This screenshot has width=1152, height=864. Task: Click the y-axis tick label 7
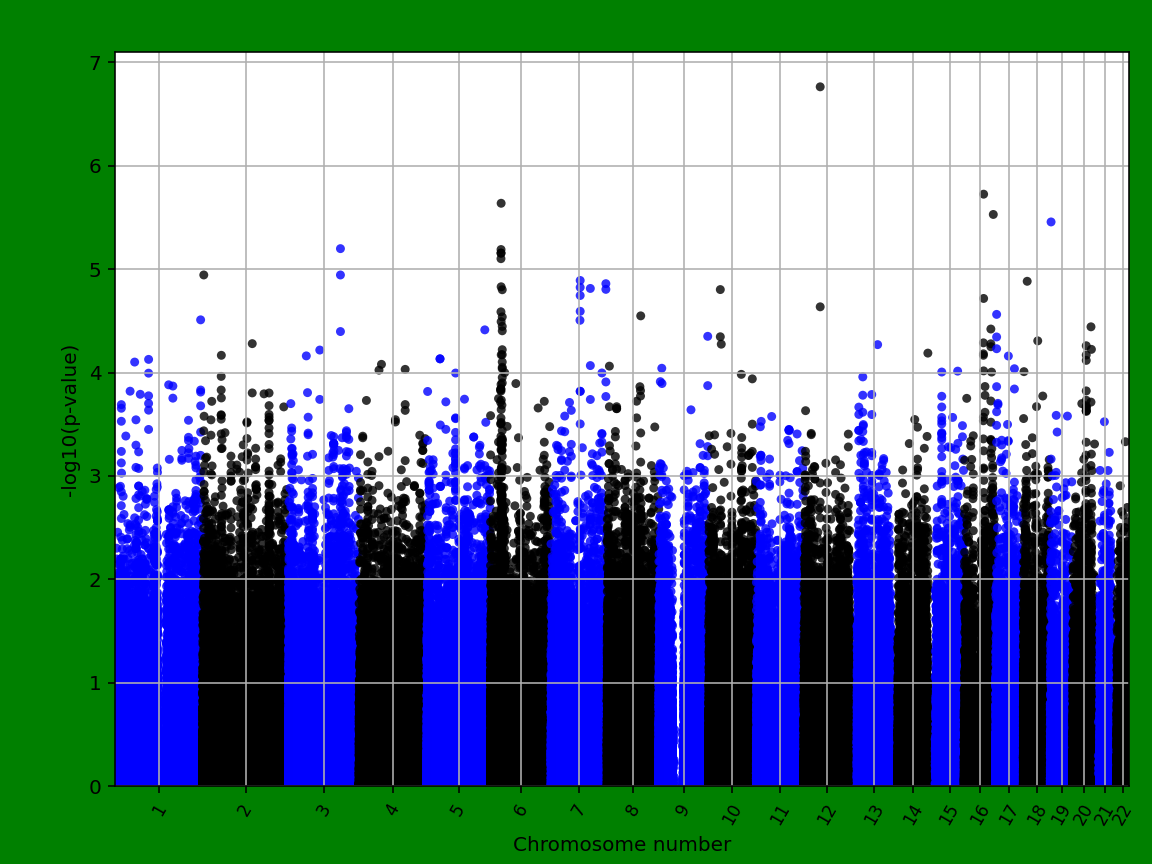[x=97, y=61]
